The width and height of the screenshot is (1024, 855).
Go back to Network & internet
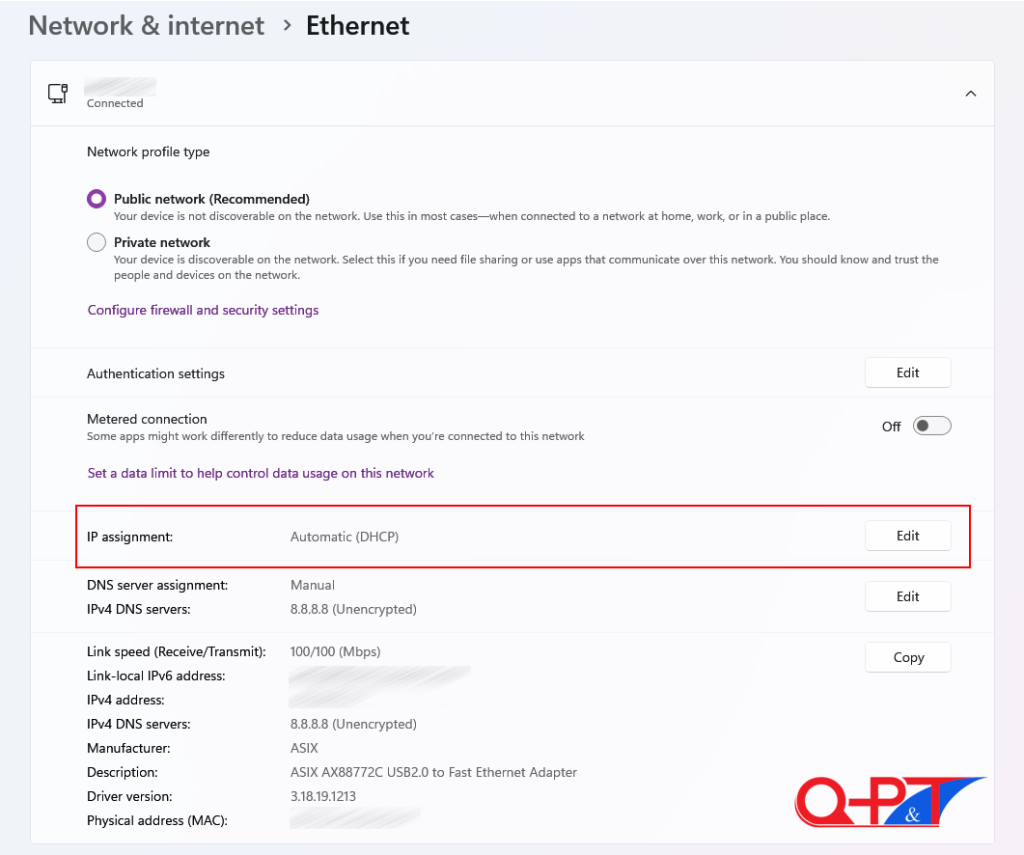click(146, 26)
